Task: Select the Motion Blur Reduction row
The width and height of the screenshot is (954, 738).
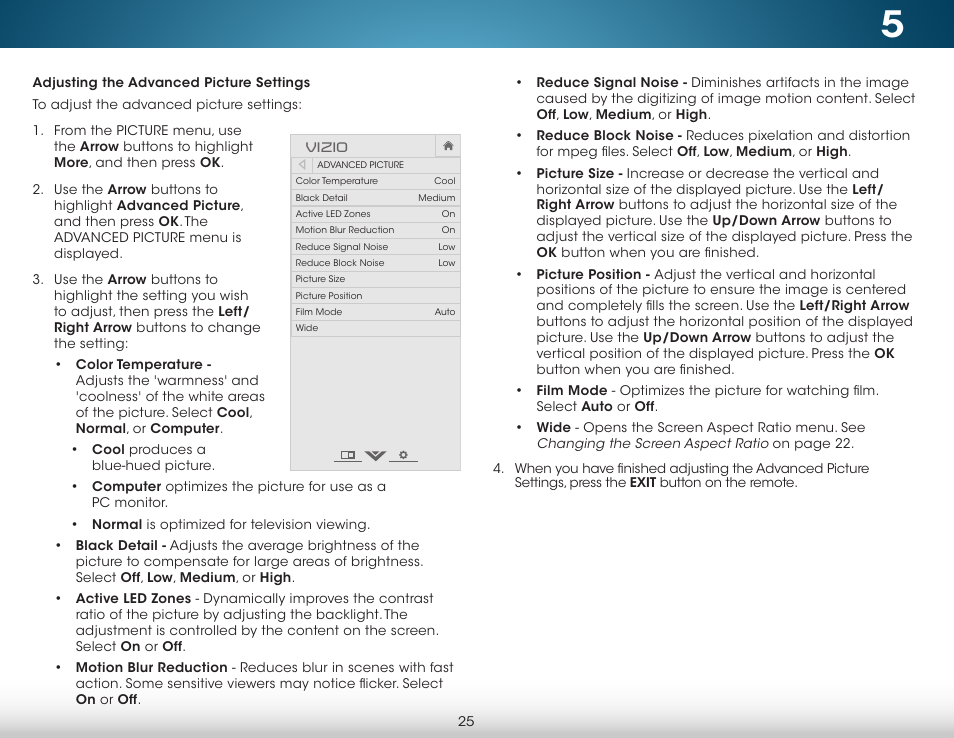Action: pos(375,230)
